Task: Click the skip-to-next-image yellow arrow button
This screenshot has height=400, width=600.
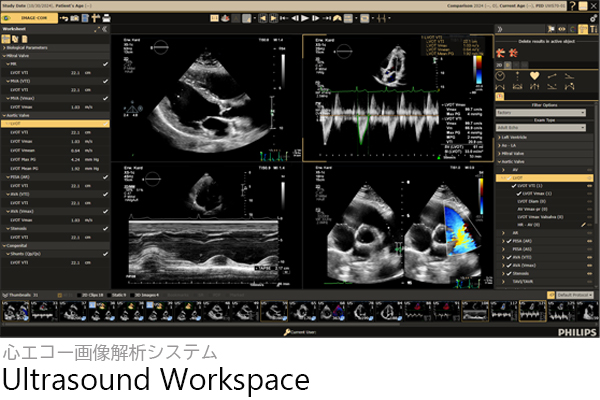Action: pyautogui.click(x=274, y=18)
